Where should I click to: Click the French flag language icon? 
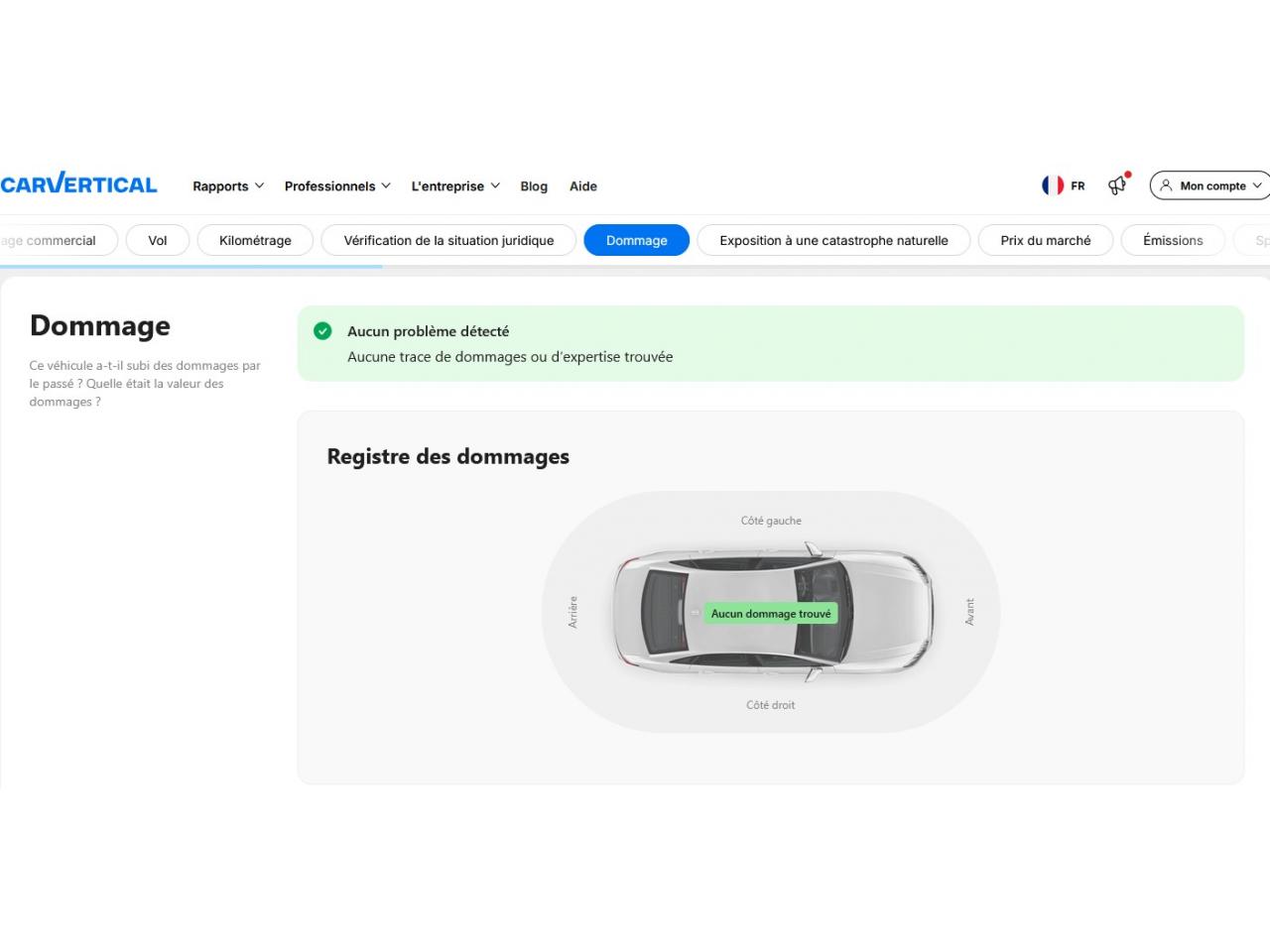coord(1053,185)
